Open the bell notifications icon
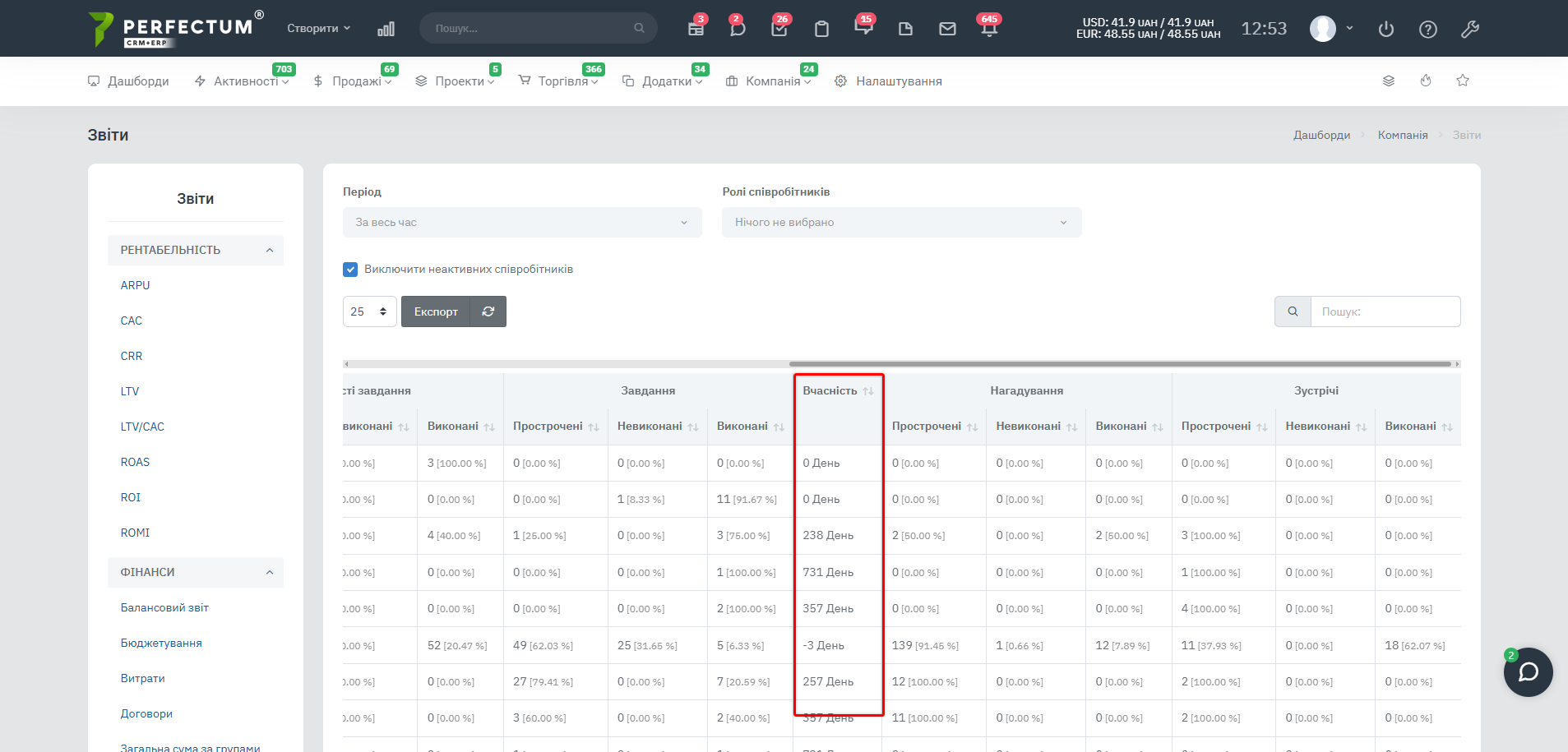Viewport: 1568px width, 752px height. (x=989, y=29)
